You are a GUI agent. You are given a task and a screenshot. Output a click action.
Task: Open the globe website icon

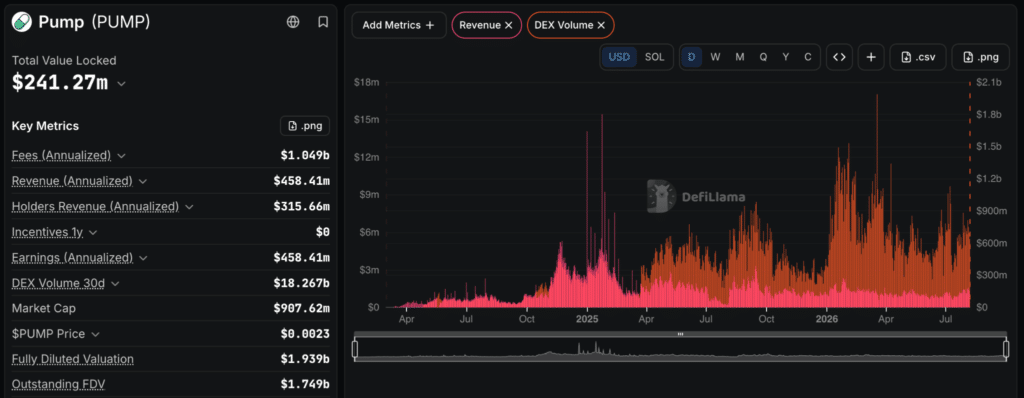293,22
